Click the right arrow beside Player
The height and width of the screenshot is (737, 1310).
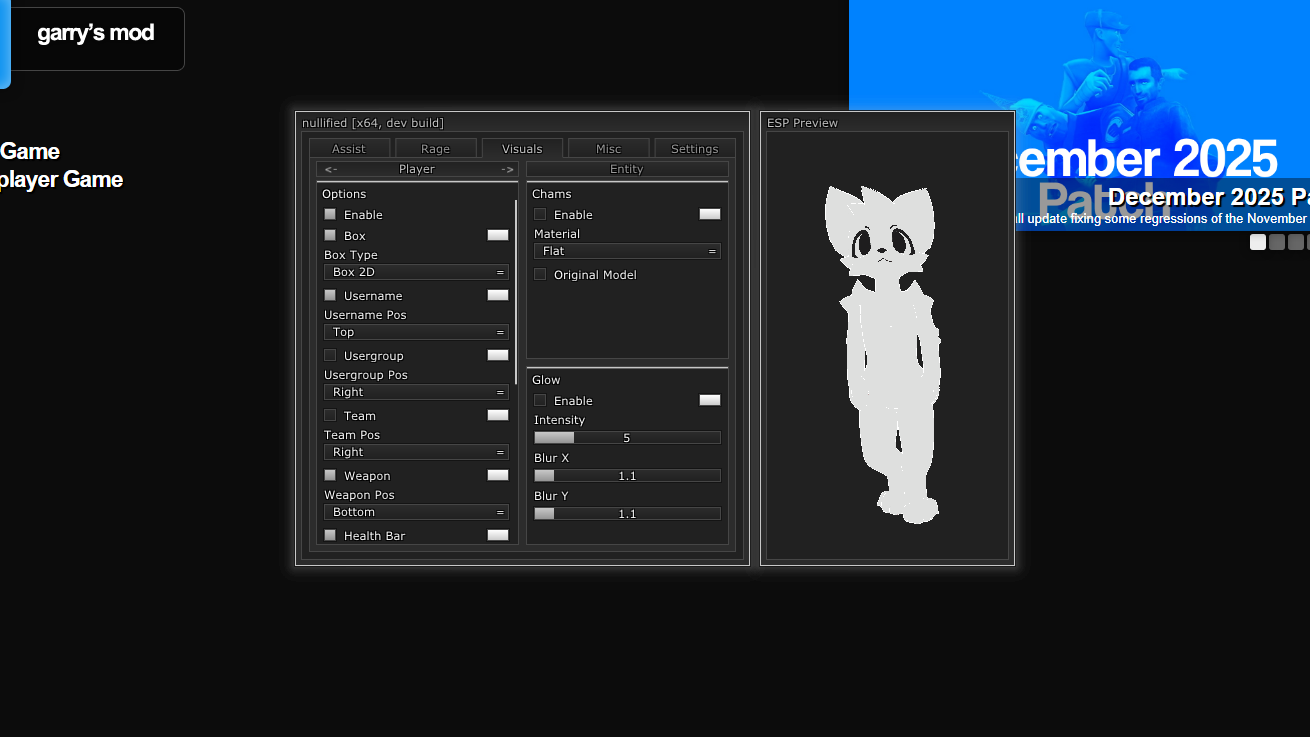click(507, 170)
